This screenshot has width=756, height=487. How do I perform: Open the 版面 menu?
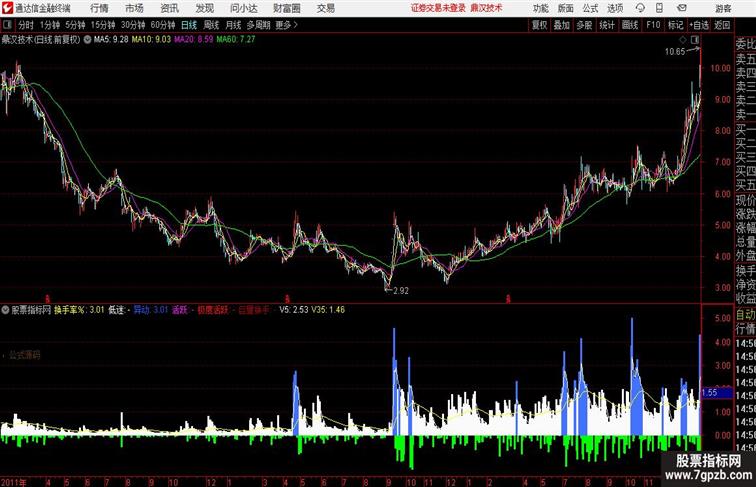click(x=566, y=8)
